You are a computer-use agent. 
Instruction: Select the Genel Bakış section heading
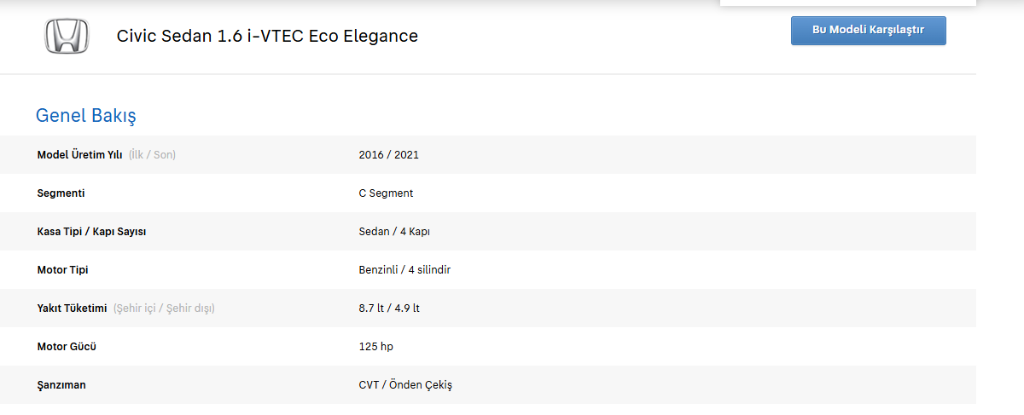[x=86, y=115]
